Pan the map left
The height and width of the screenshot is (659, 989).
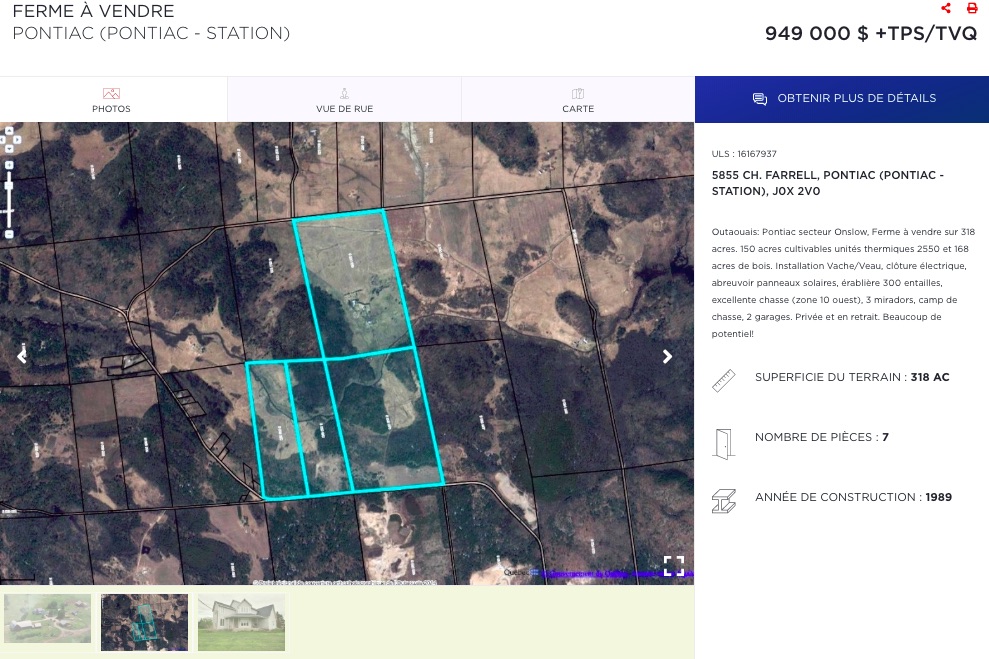tap(2, 139)
